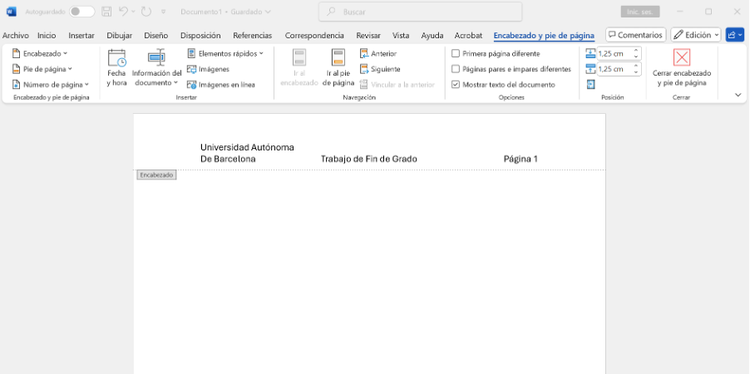Open the Archivo menu
Viewport: 750px width, 374px height.
(x=15, y=35)
